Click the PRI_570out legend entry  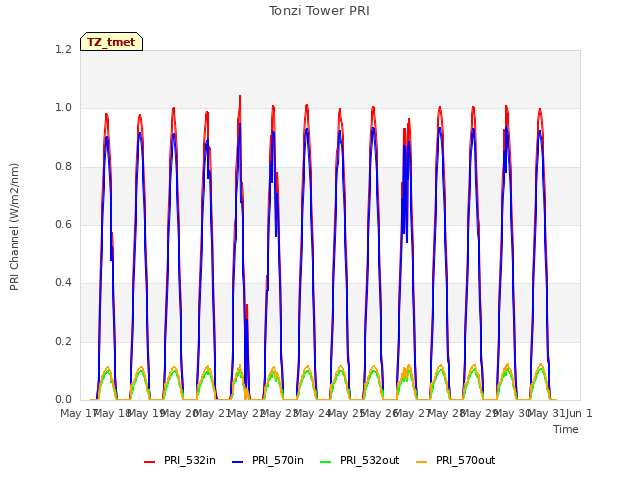(x=455, y=461)
